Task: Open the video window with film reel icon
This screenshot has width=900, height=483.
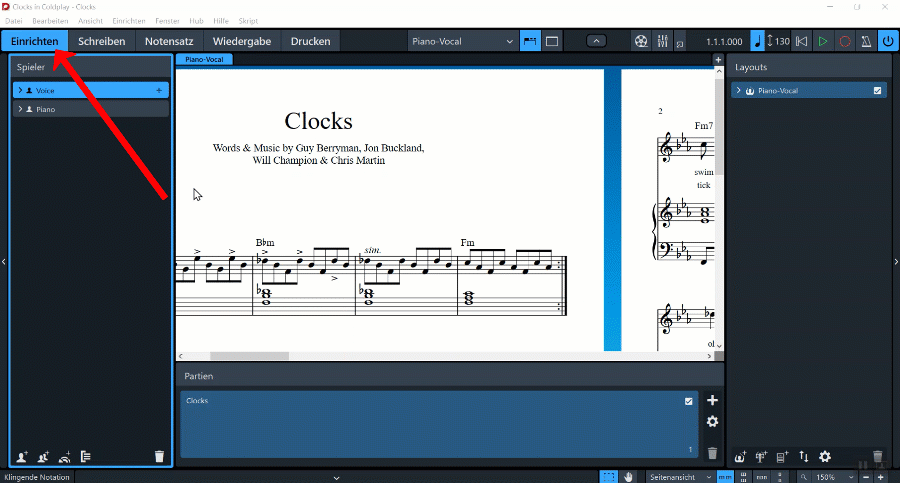Action: (641, 41)
